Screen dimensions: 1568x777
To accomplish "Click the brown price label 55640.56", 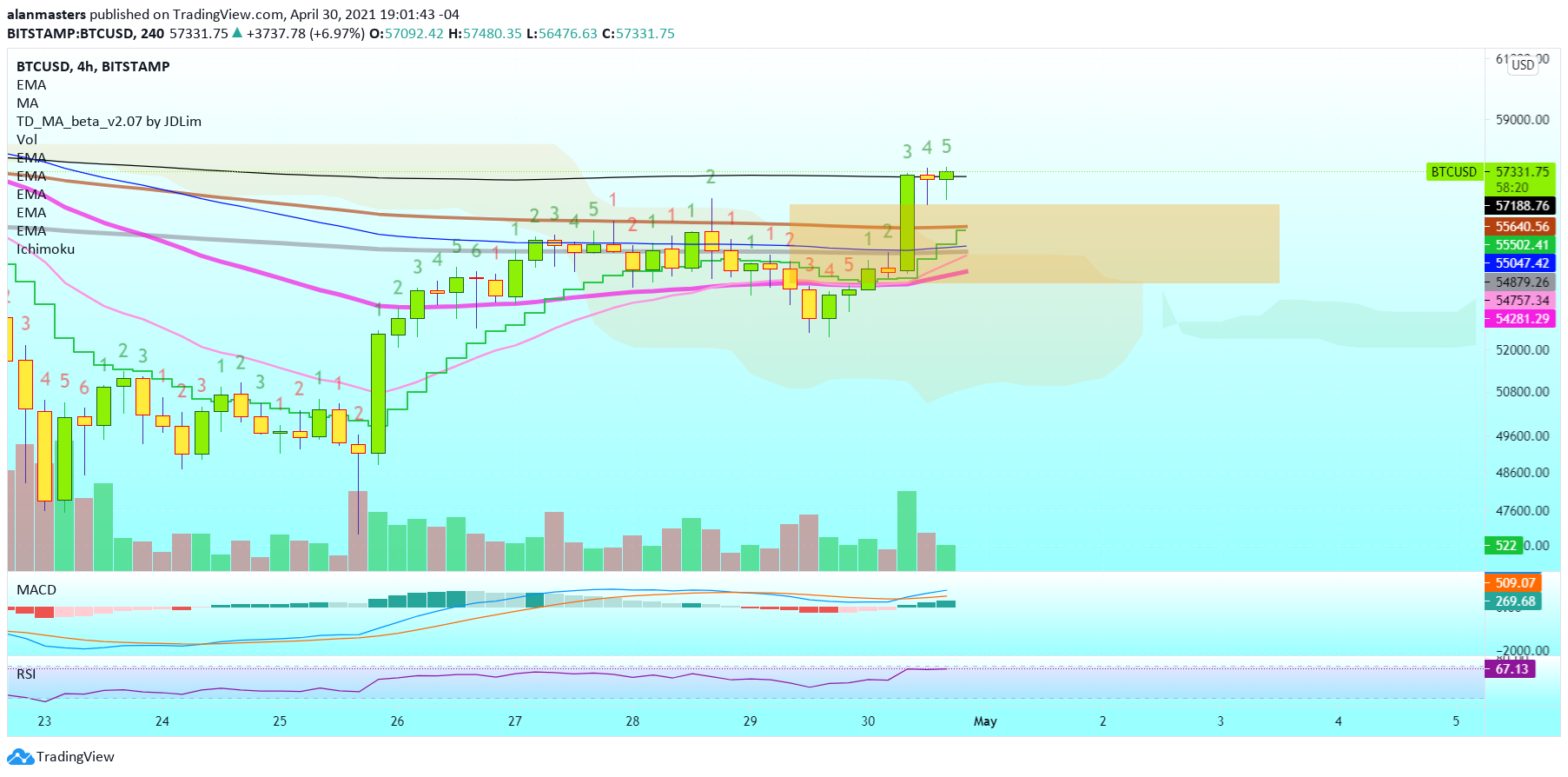I will (1520, 226).
